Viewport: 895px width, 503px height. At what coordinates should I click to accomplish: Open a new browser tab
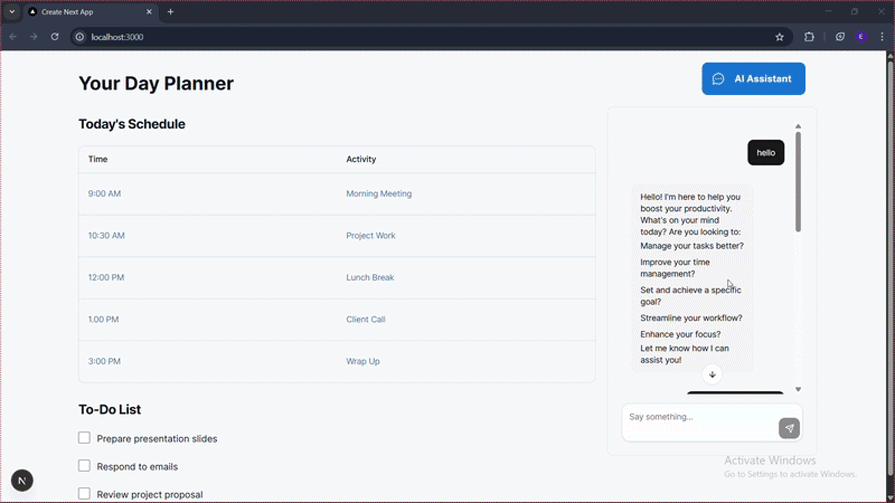(170, 12)
